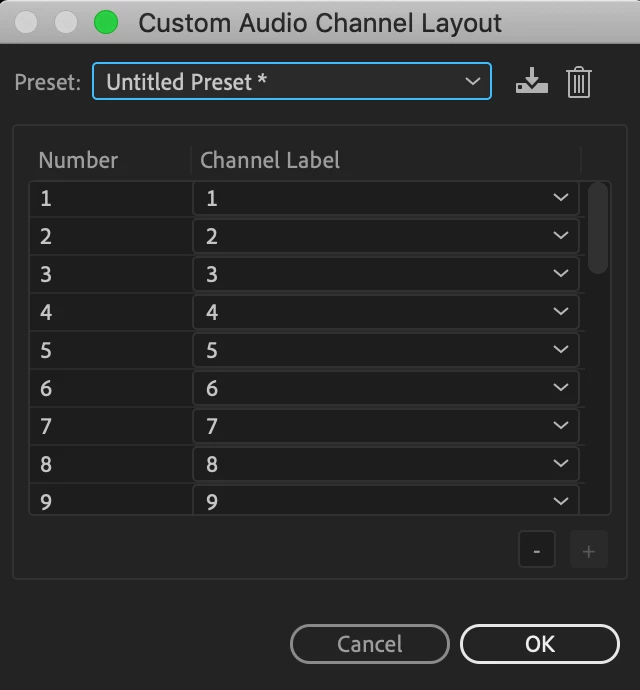Click the Delete Preset trash icon

(x=578, y=82)
